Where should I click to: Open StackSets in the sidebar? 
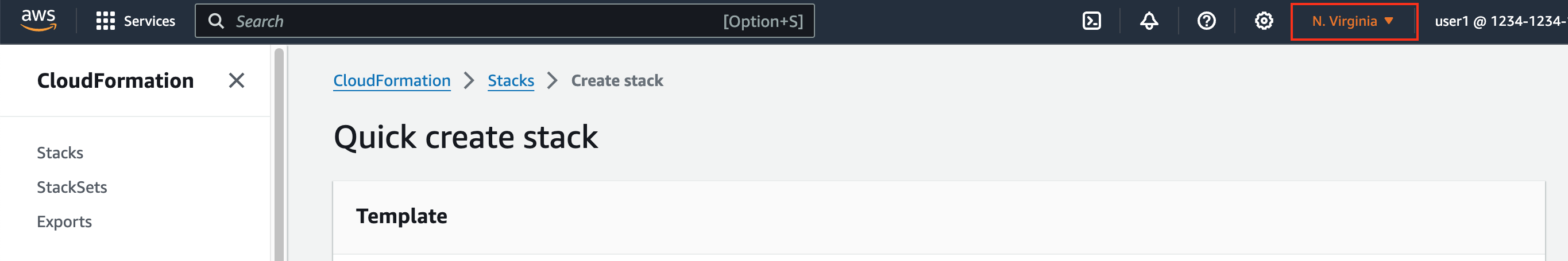(72, 188)
